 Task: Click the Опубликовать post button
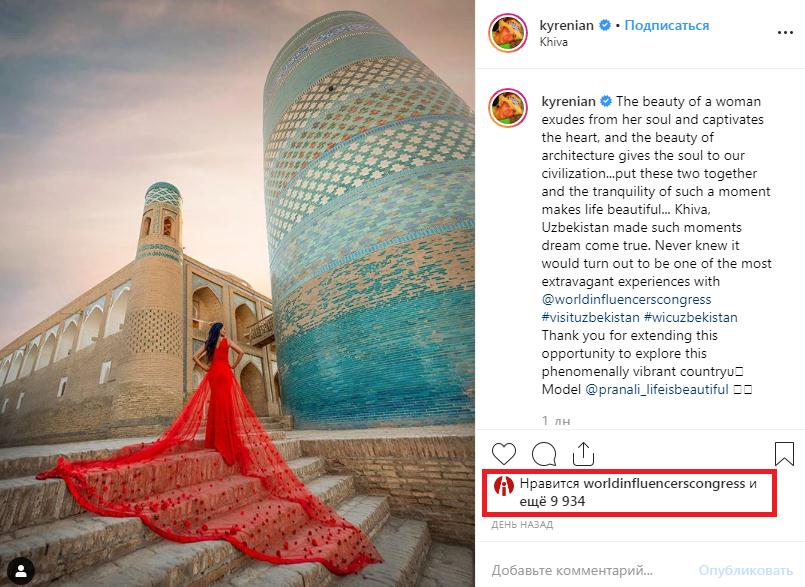click(x=745, y=570)
